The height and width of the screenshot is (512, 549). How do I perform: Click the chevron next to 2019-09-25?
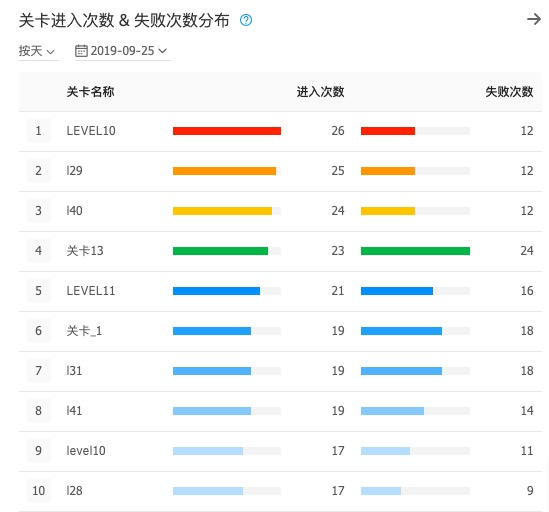(162, 51)
